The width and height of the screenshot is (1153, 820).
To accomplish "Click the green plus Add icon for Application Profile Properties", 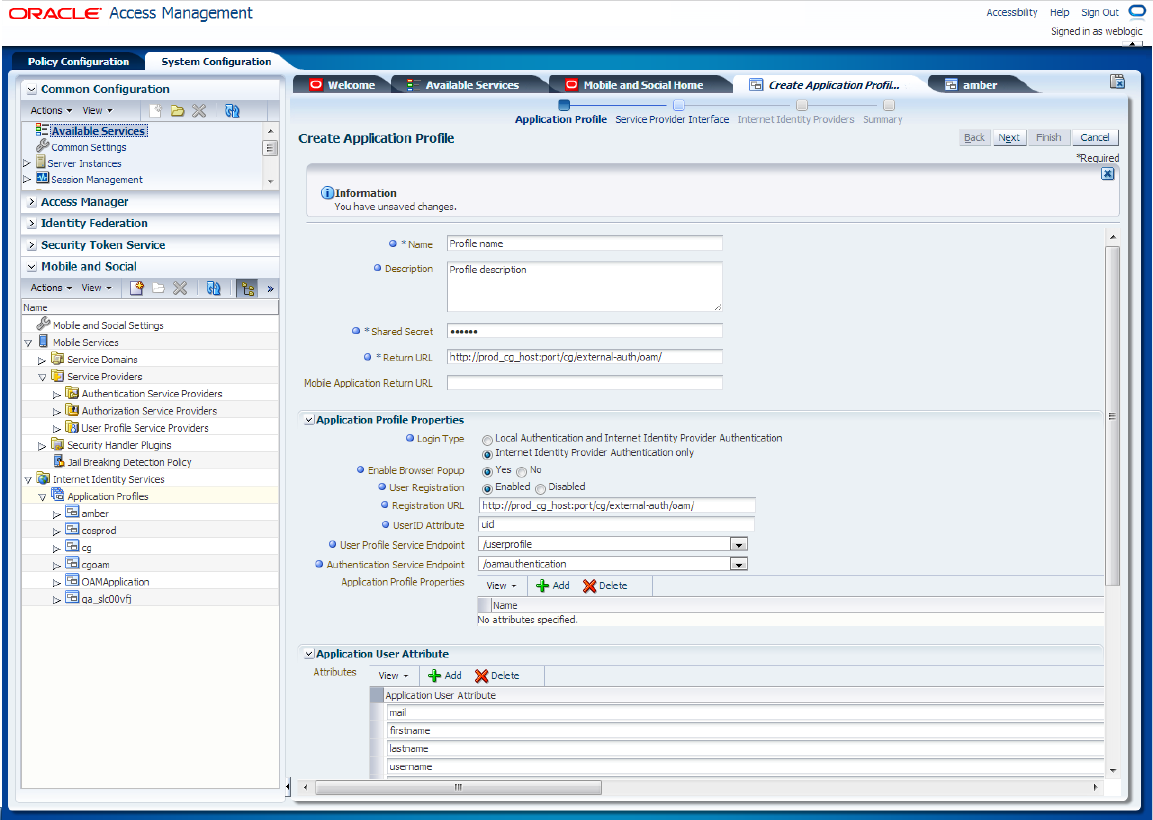I will click(543, 585).
